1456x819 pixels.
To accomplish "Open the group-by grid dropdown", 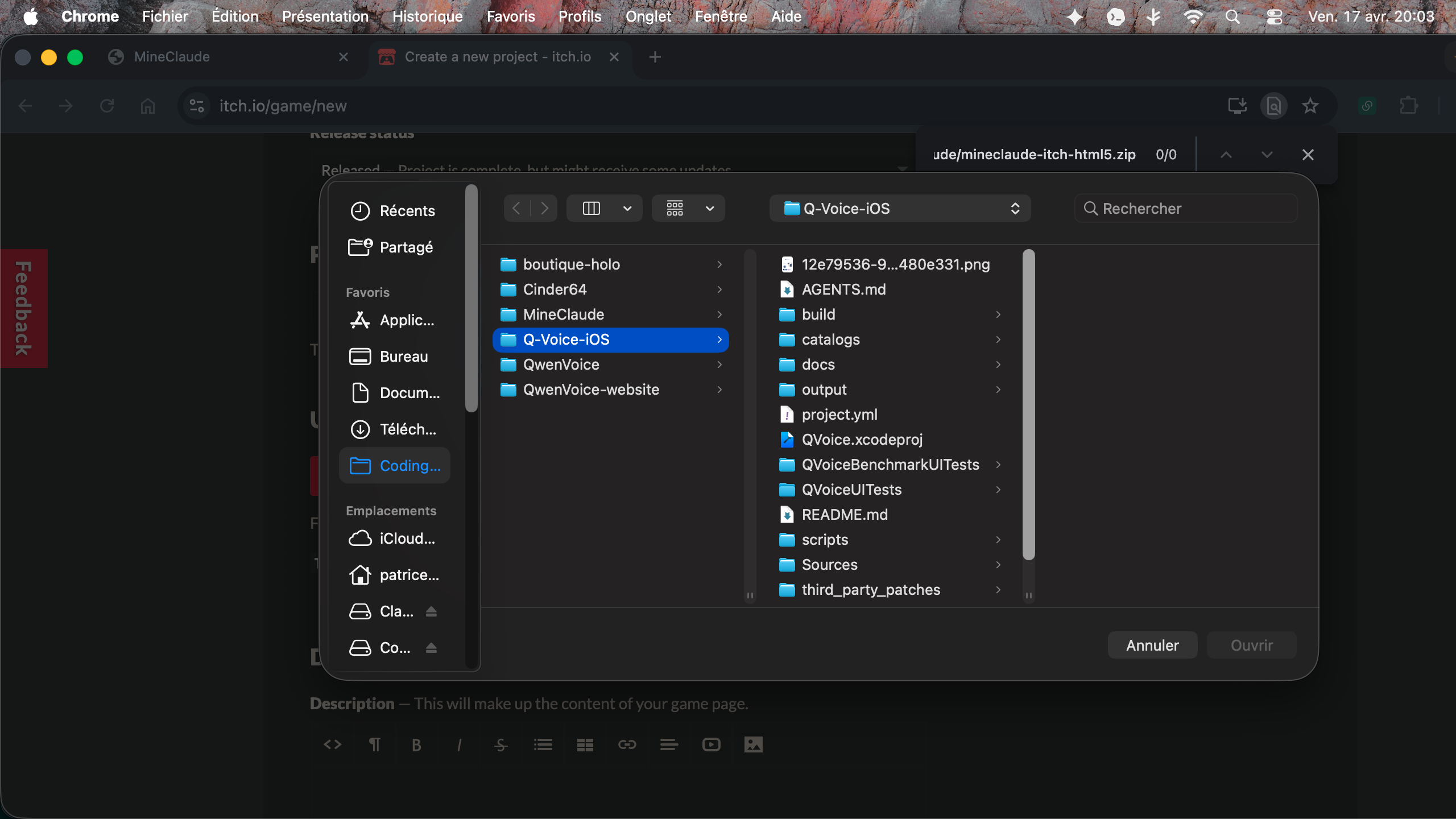I will [688, 208].
